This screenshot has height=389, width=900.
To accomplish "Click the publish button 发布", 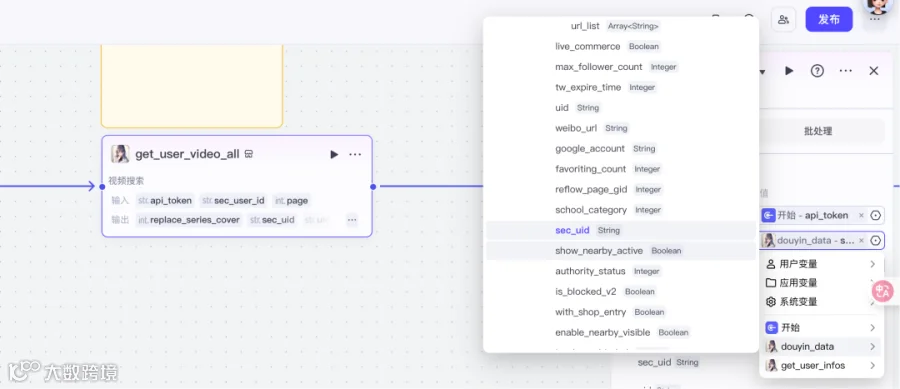I will point(829,20).
